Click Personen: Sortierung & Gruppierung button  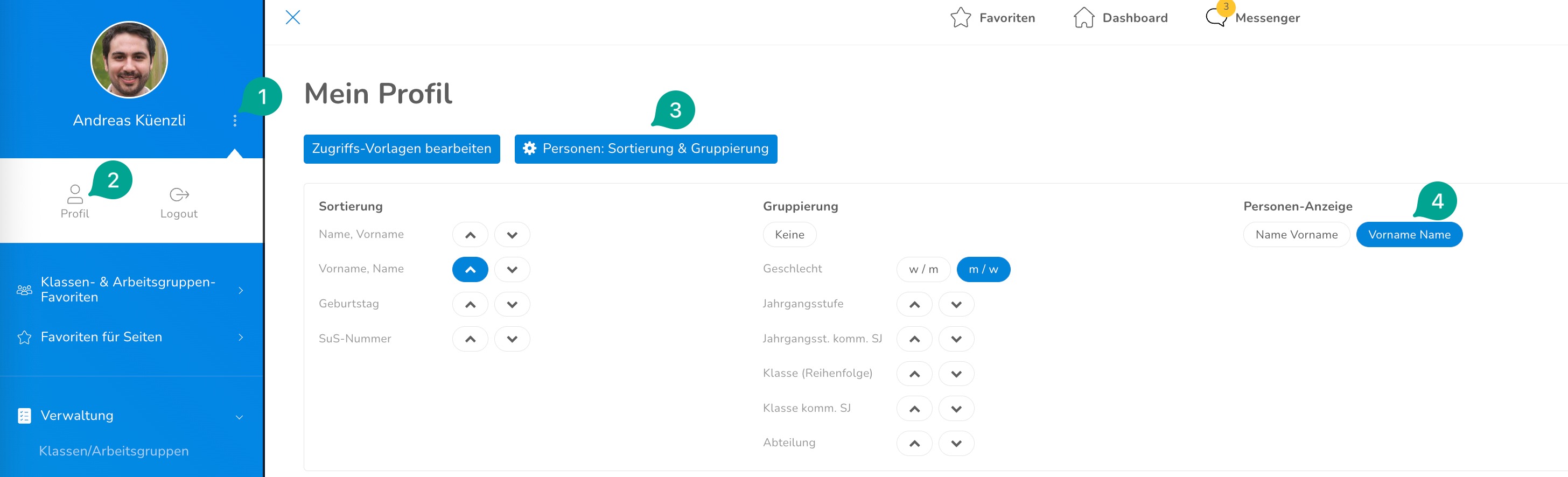(x=646, y=149)
